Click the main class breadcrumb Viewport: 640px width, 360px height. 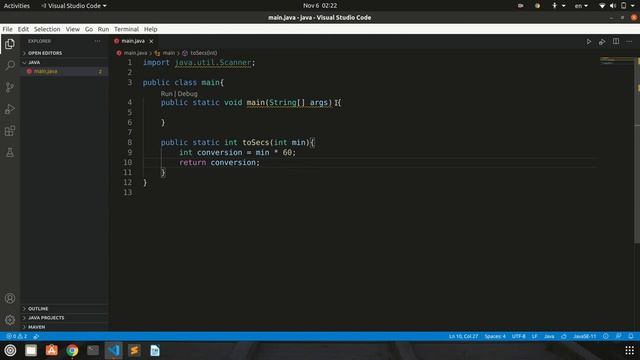[169, 53]
